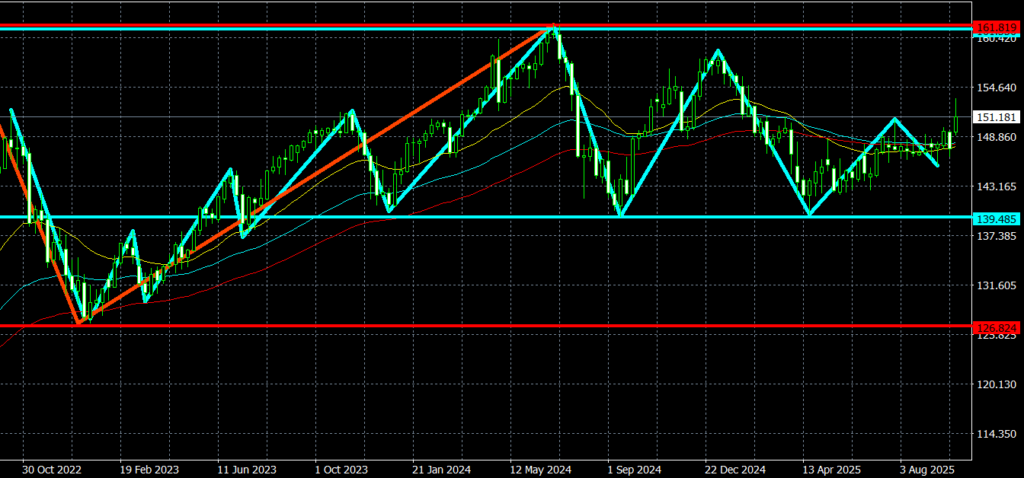
Task: Click the 120.130 price scale value
Action: (x=997, y=385)
